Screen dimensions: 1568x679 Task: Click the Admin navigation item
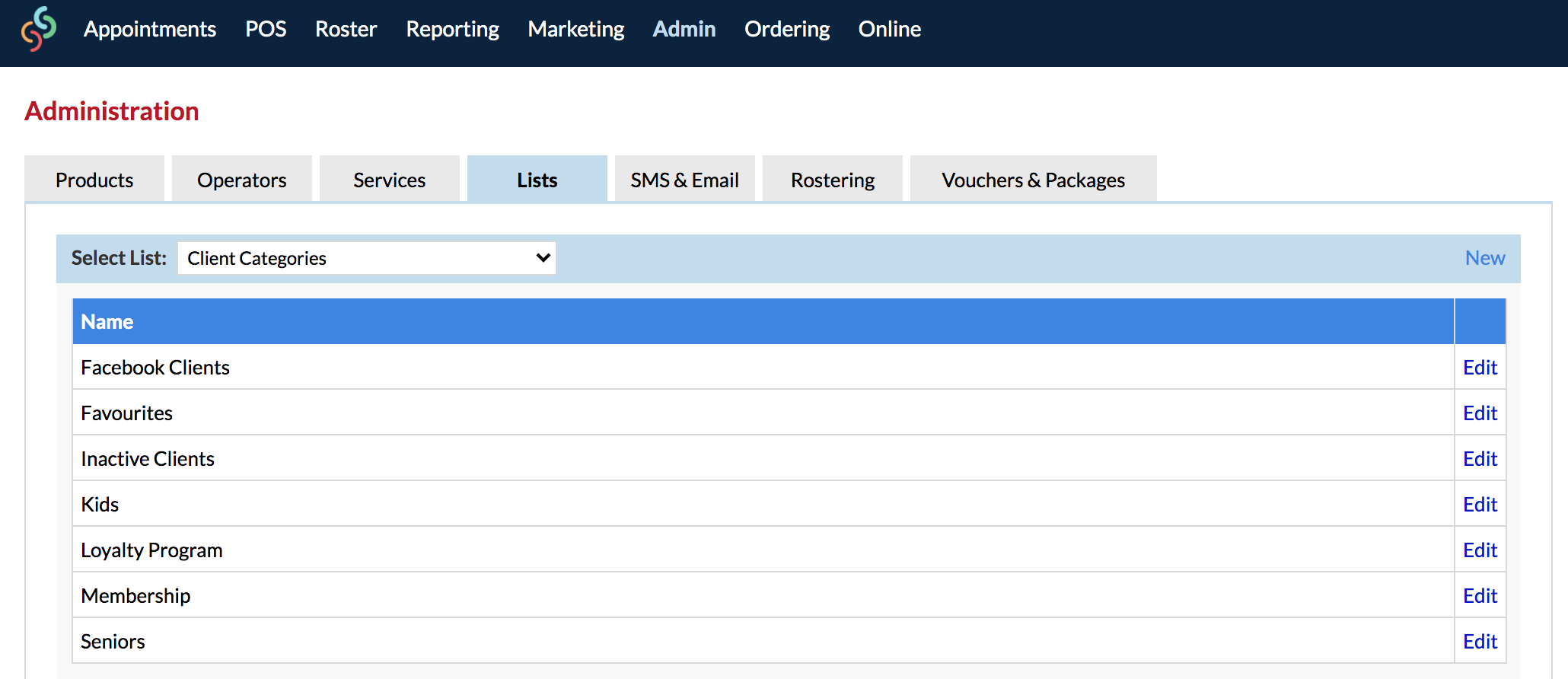(x=684, y=29)
